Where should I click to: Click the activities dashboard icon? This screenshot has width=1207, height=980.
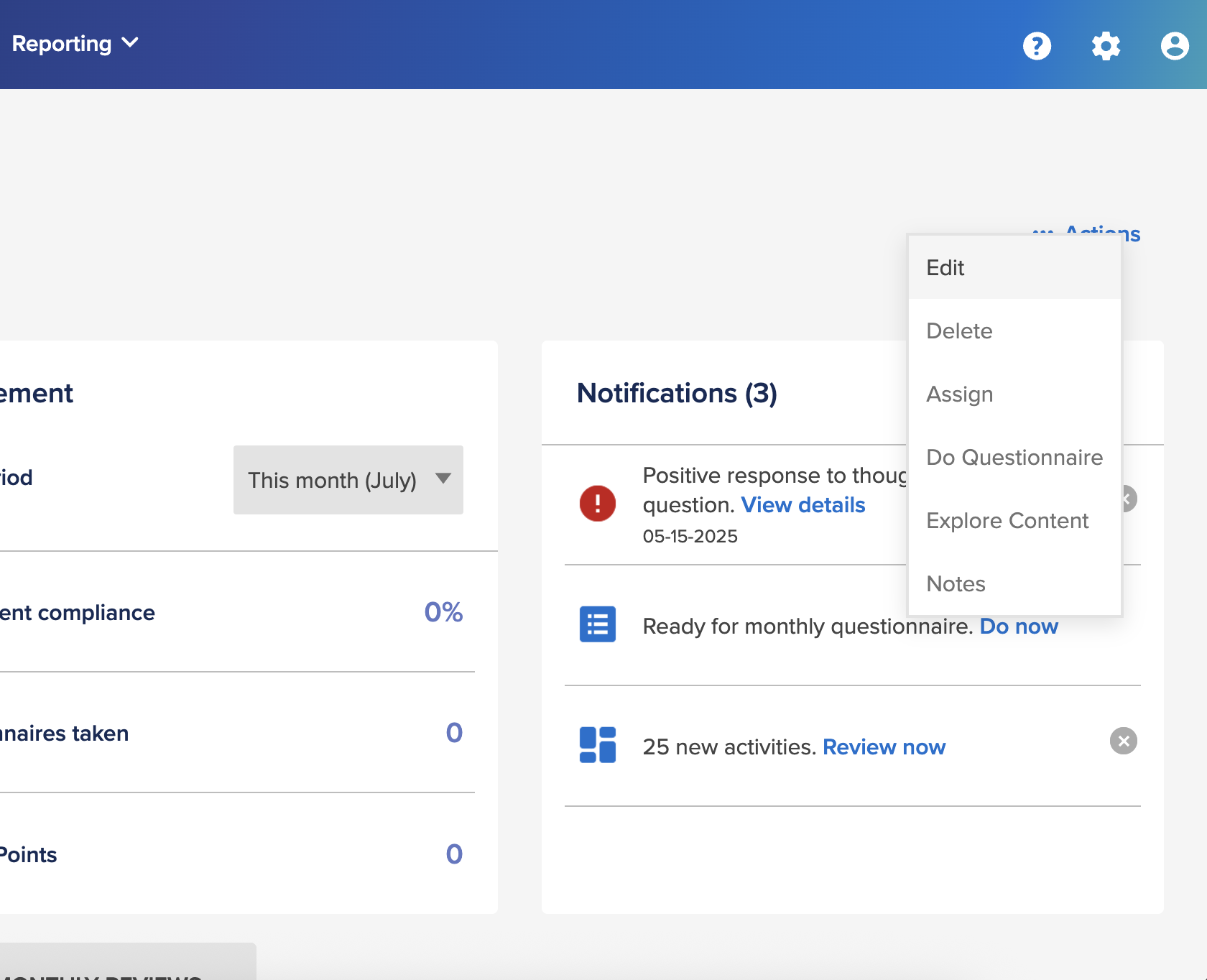coord(598,745)
